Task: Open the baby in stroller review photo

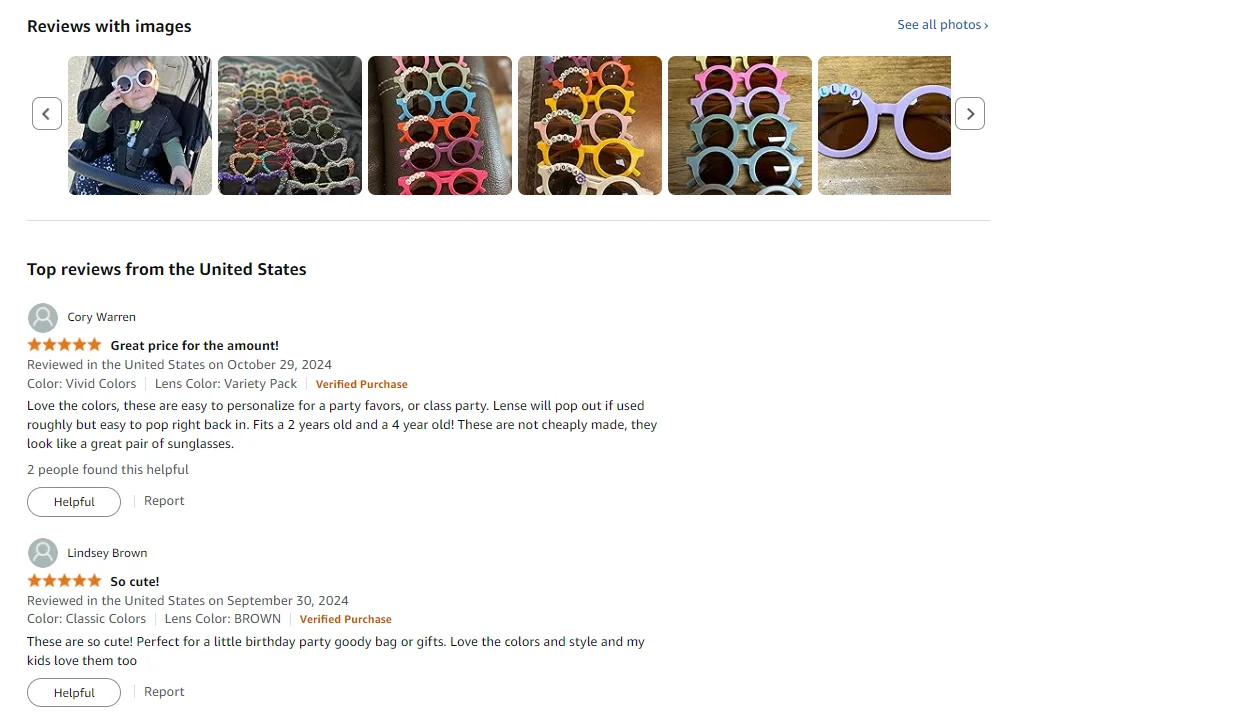Action: coord(140,125)
